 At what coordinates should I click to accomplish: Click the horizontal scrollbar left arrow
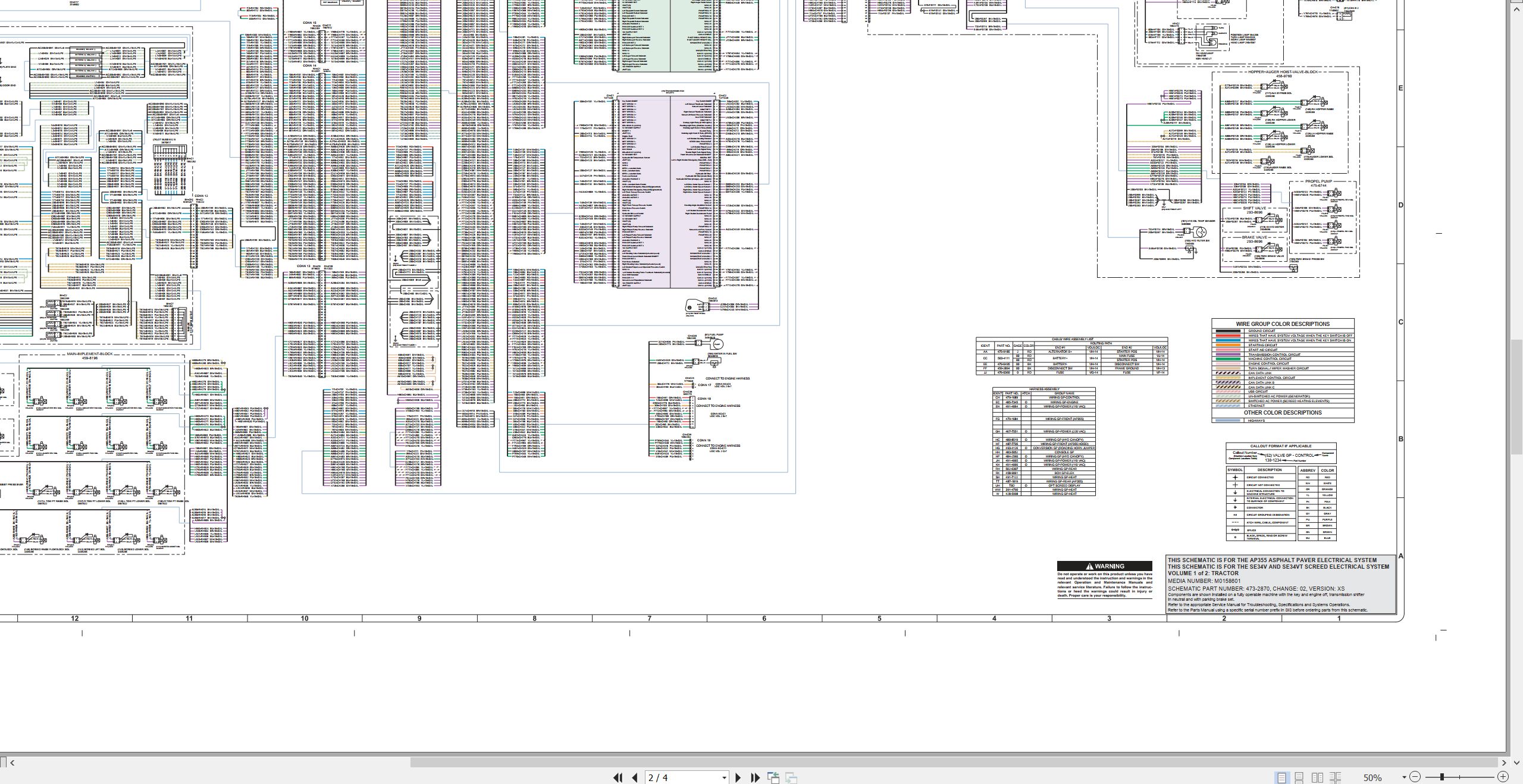tap(12, 762)
